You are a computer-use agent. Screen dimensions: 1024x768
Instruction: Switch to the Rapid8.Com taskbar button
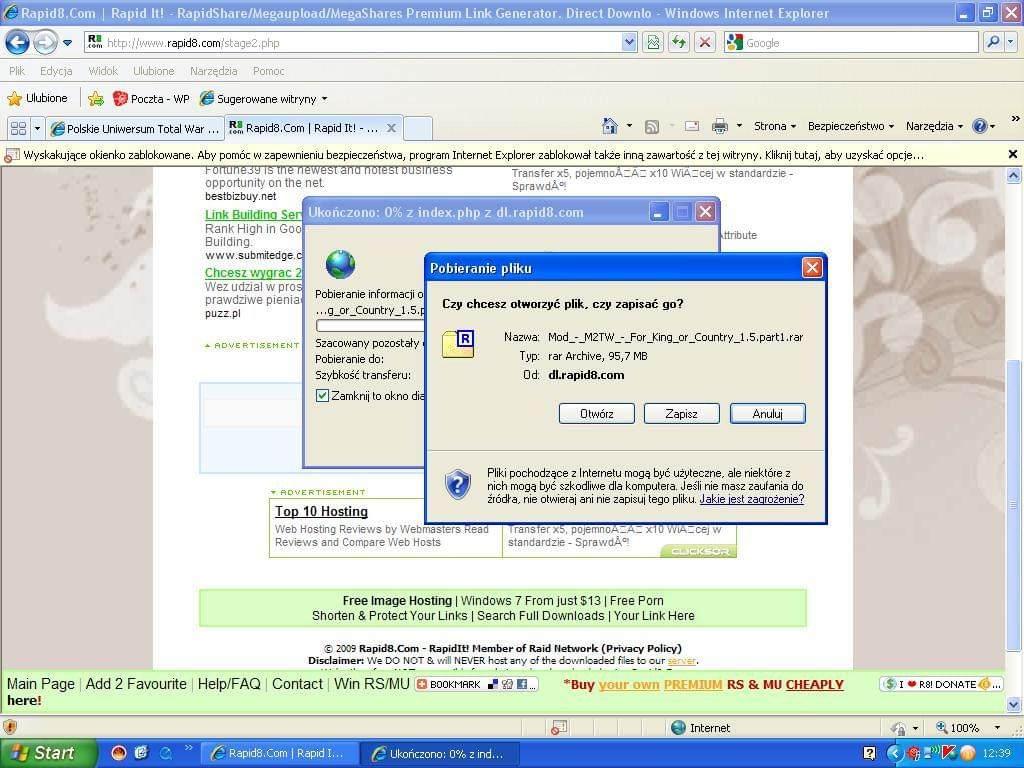[279, 753]
